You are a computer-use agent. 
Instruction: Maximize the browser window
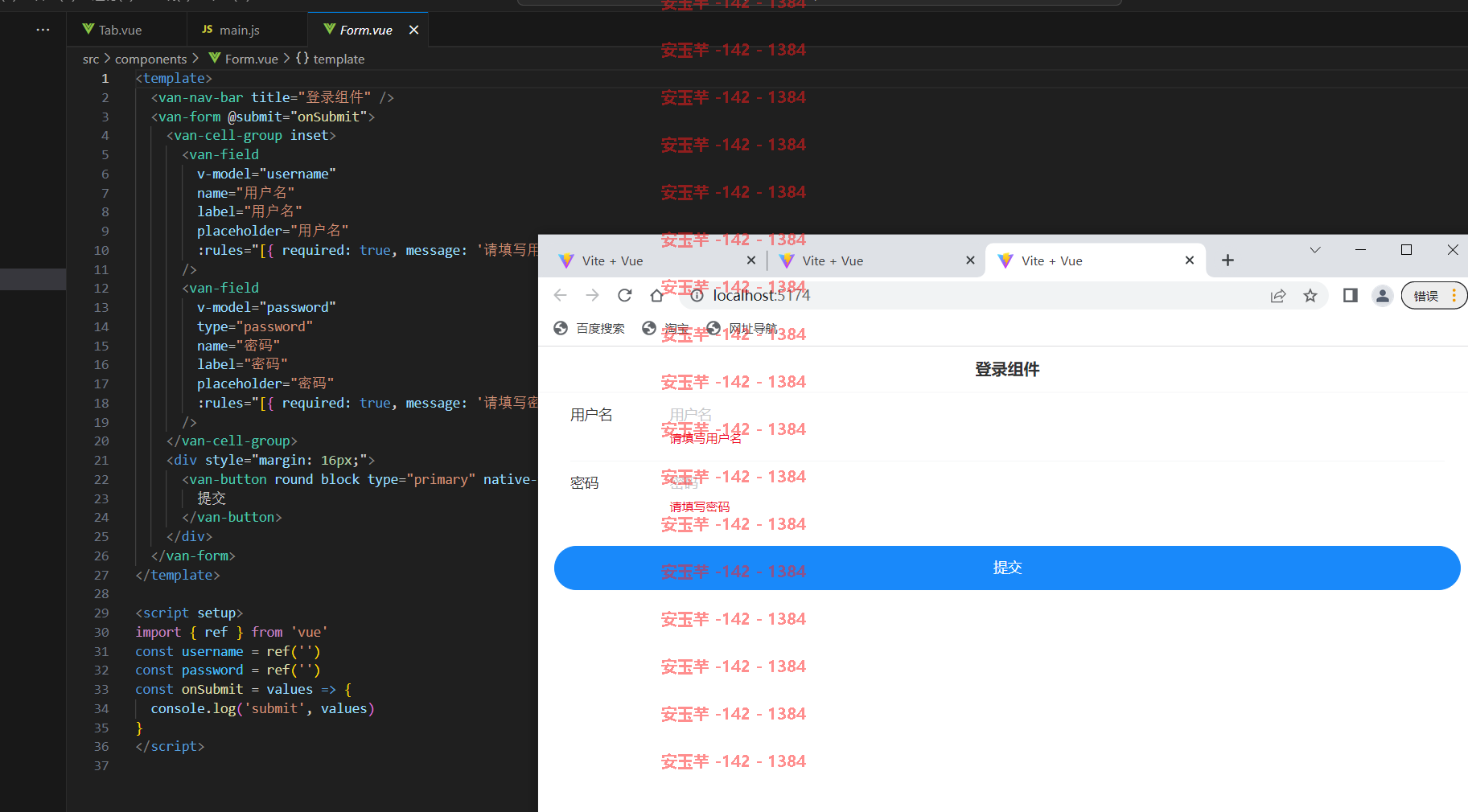(x=1406, y=250)
